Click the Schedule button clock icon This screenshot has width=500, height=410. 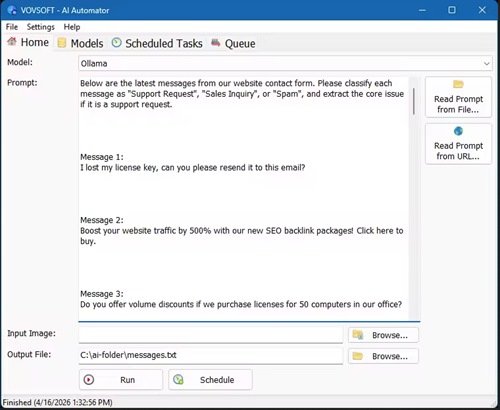click(x=178, y=379)
